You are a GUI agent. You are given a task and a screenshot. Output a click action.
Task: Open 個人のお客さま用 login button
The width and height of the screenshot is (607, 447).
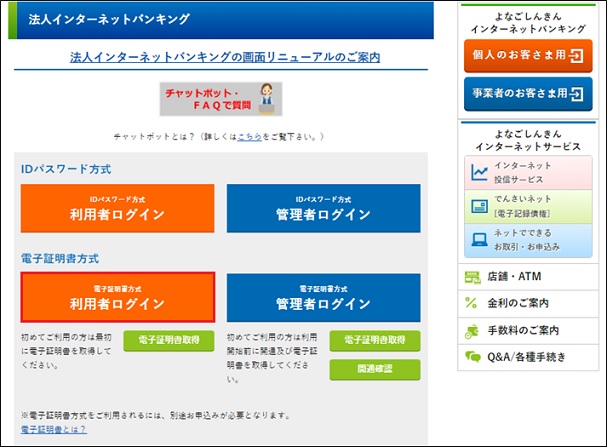(528, 55)
